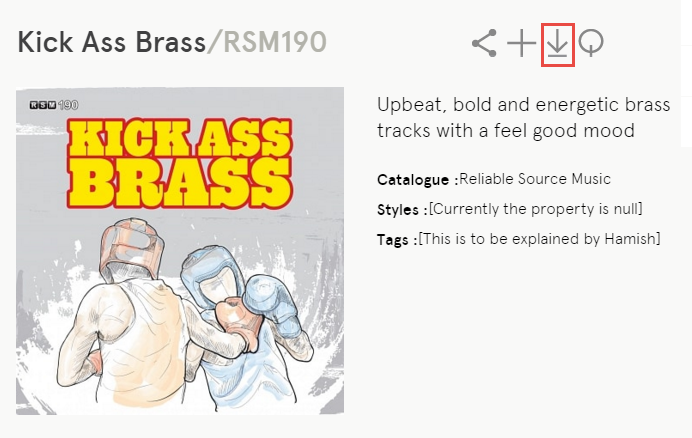
Task: Click the RSM190 badge on the cover art
Action: point(54,104)
